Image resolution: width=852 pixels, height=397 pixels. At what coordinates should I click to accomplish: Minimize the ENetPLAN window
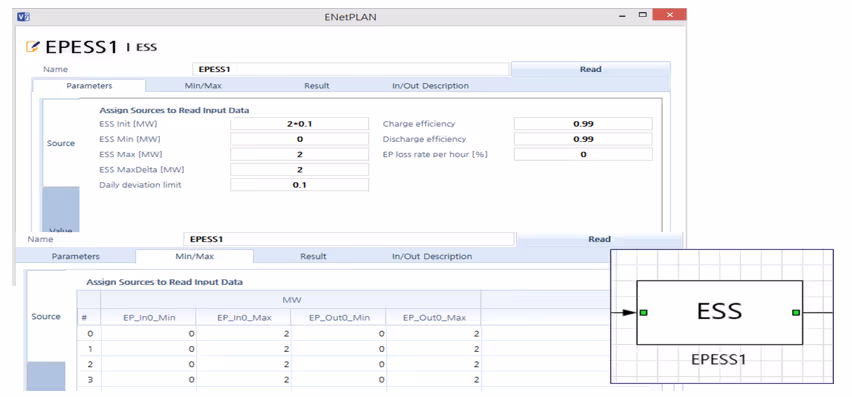pos(623,16)
